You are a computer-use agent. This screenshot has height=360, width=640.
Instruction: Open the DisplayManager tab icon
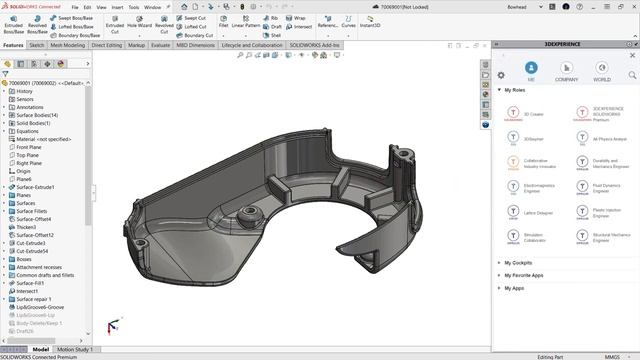(61, 64)
